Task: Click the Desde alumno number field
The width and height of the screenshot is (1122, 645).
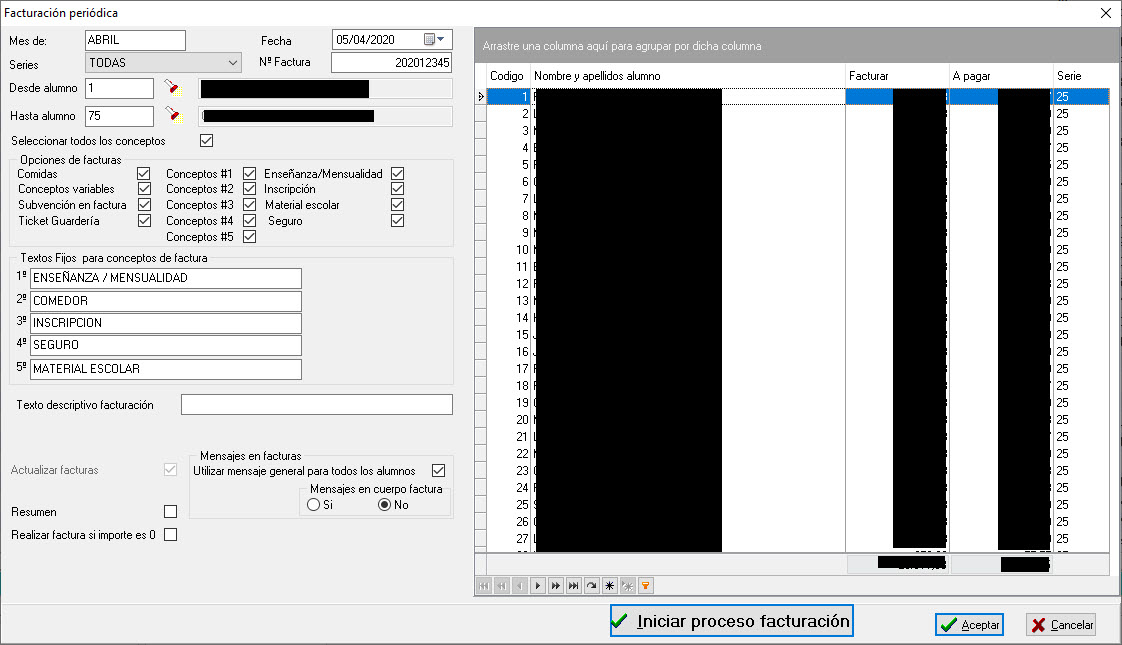Action: click(x=119, y=88)
